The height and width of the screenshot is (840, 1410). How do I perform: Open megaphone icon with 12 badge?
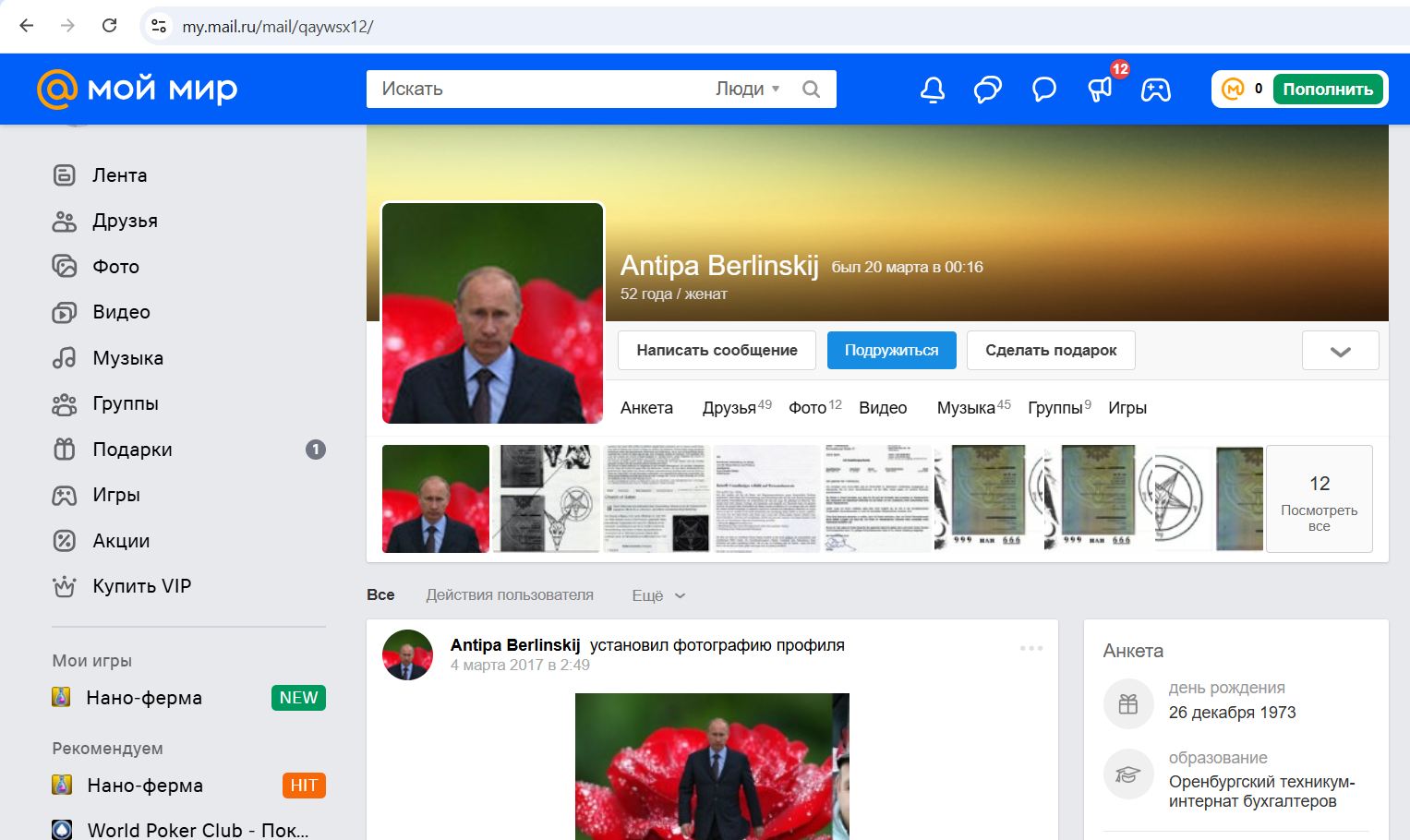pyautogui.click(x=1101, y=89)
